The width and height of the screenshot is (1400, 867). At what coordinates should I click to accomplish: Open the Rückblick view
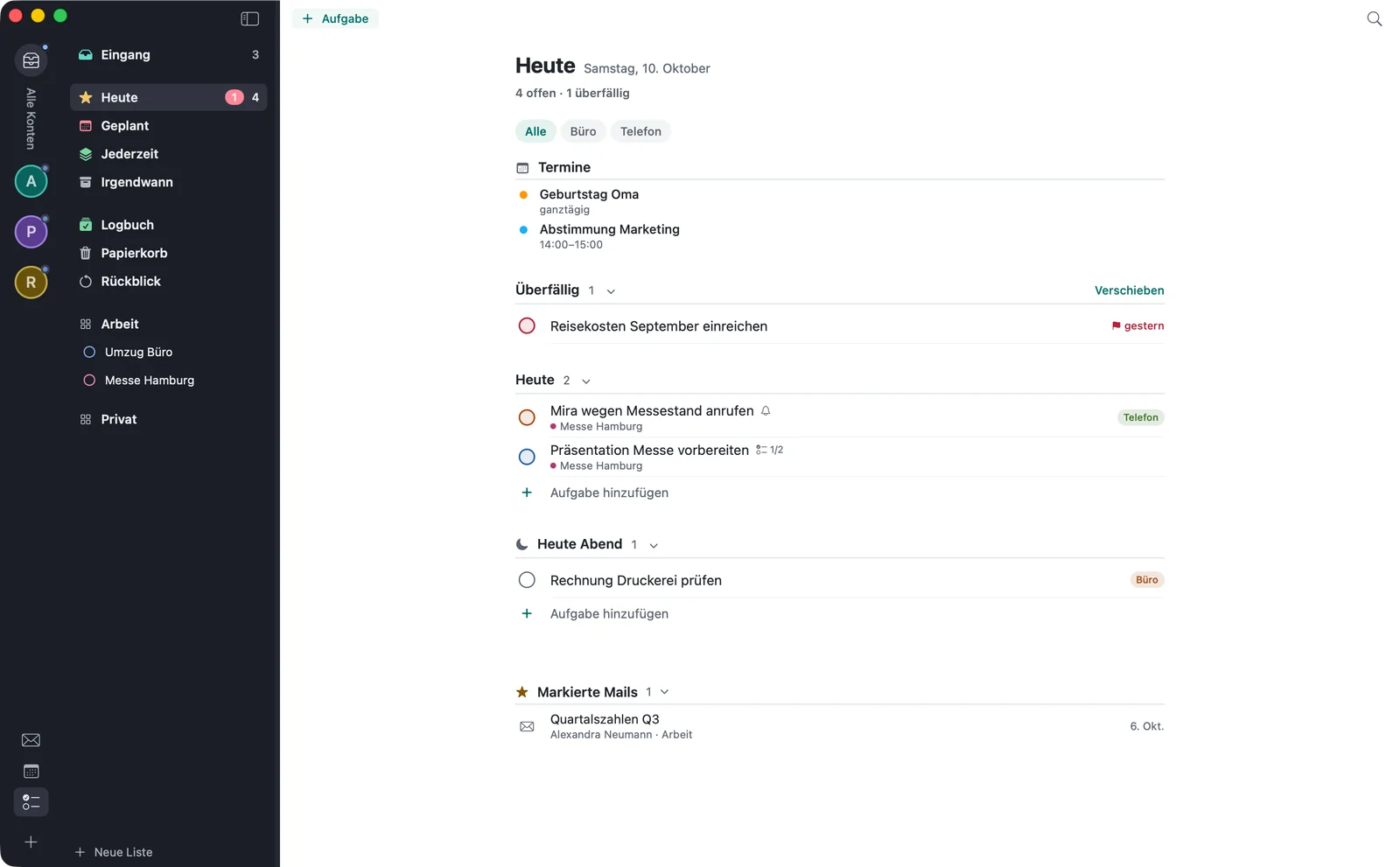[168, 281]
